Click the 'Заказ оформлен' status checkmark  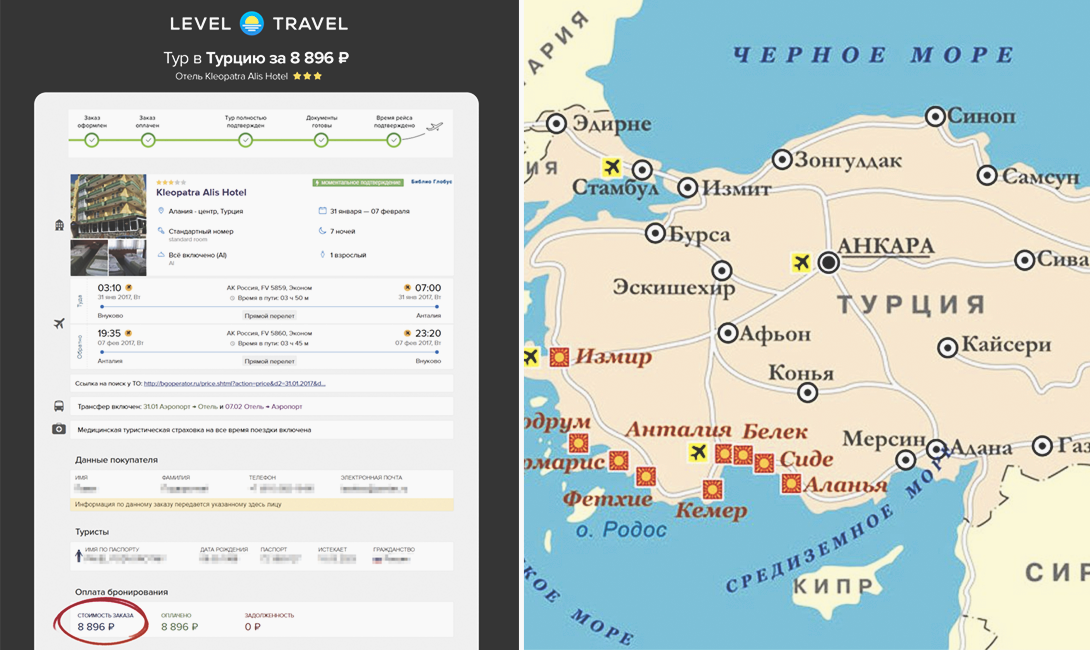92,140
